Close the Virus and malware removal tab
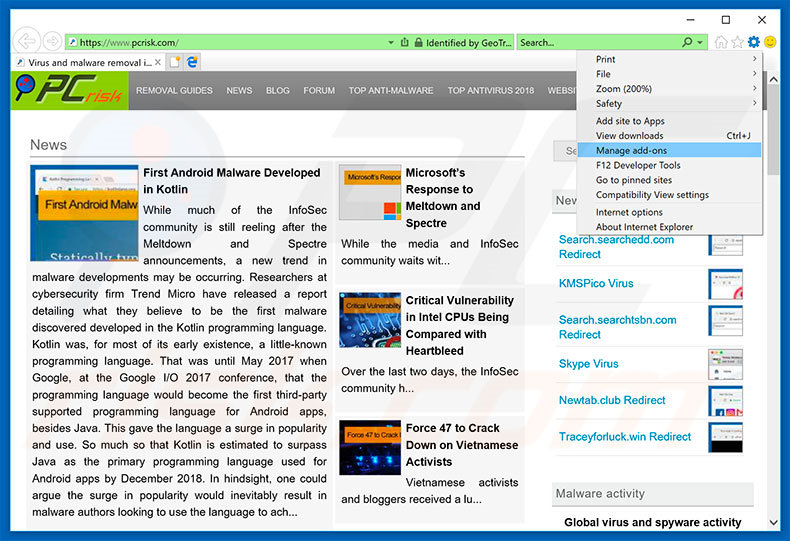The height and width of the screenshot is (541, 790). coord(158,62)
